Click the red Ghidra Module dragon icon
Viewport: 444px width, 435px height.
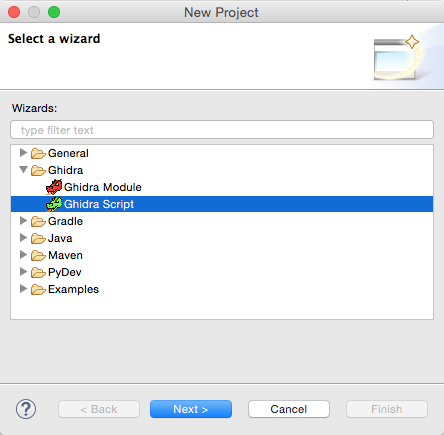54,187
